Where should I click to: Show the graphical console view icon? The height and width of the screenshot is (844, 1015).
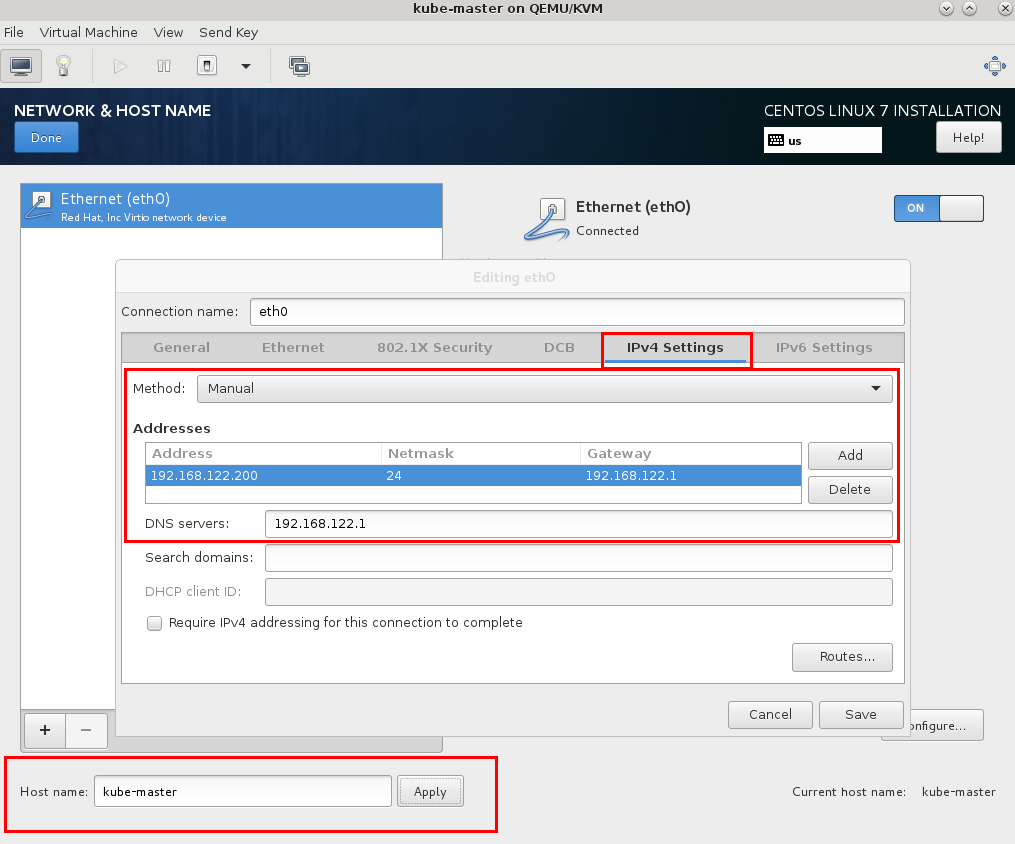[x=21, y=66]
